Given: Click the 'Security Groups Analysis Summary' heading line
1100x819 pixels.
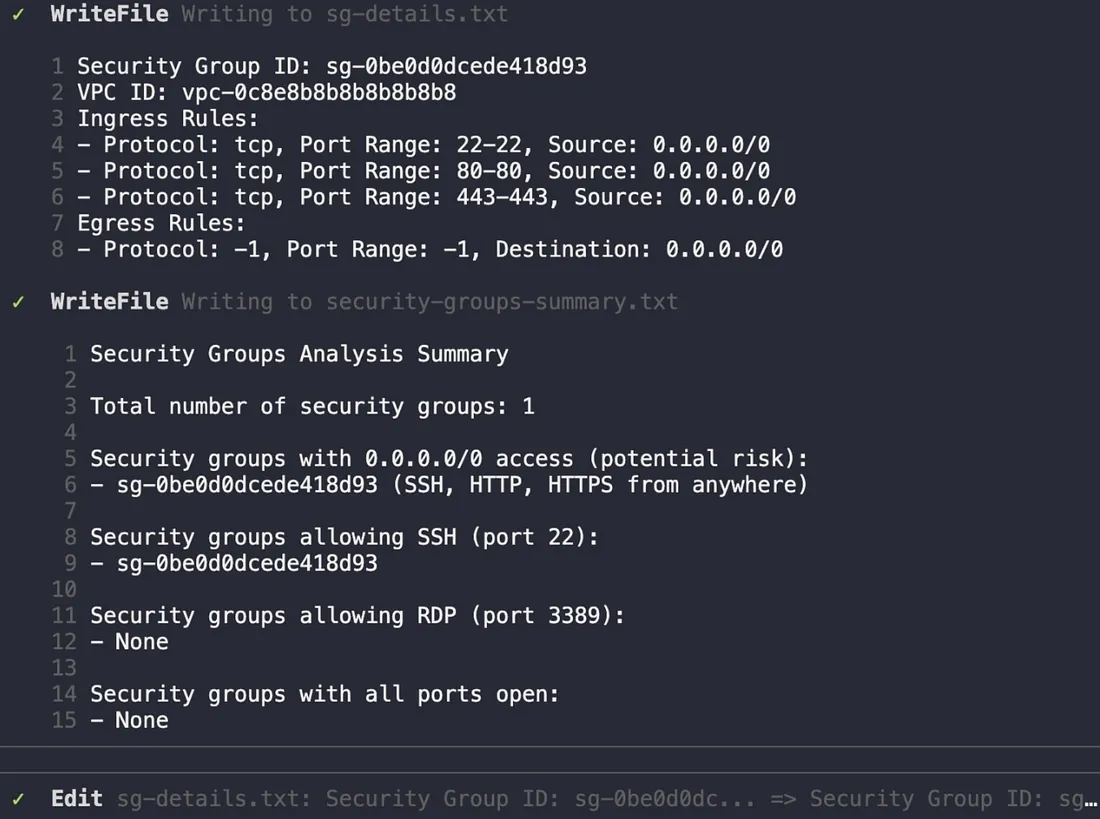Looking at the screenshot, I should 299,354.
